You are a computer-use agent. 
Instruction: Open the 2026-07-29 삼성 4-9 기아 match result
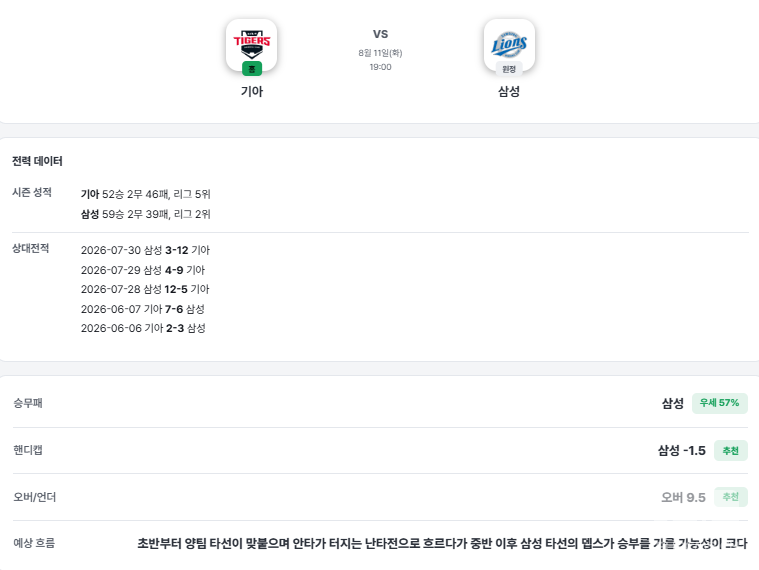143,270
